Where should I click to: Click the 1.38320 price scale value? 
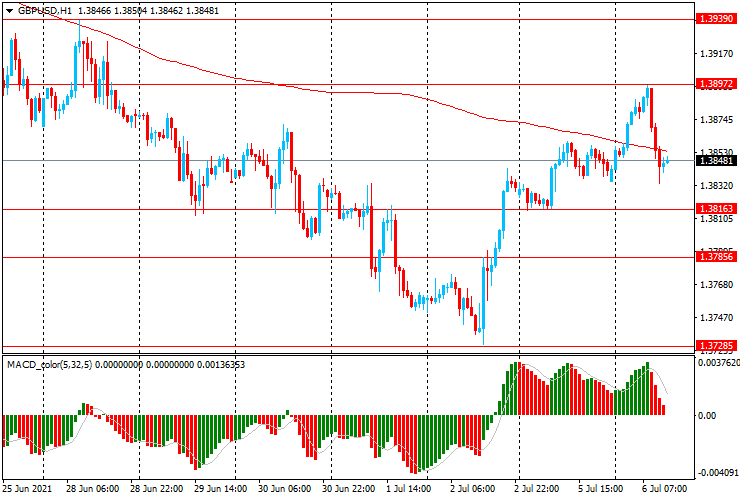tap(716, 186)
